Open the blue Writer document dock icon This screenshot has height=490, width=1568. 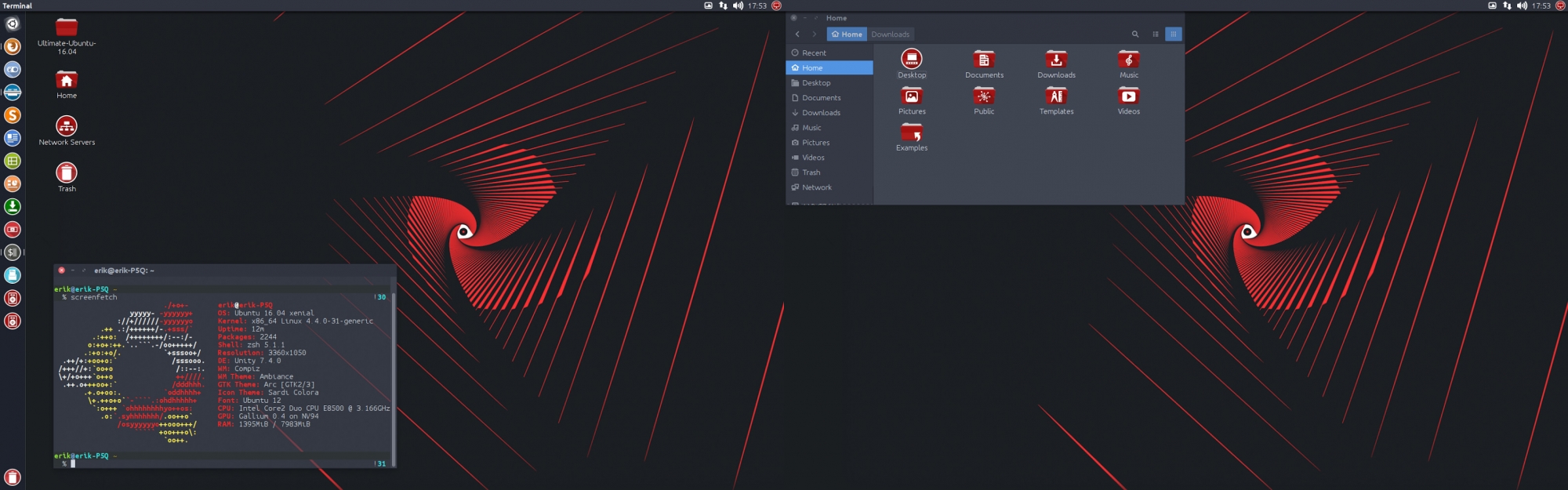tap(13, 138)
